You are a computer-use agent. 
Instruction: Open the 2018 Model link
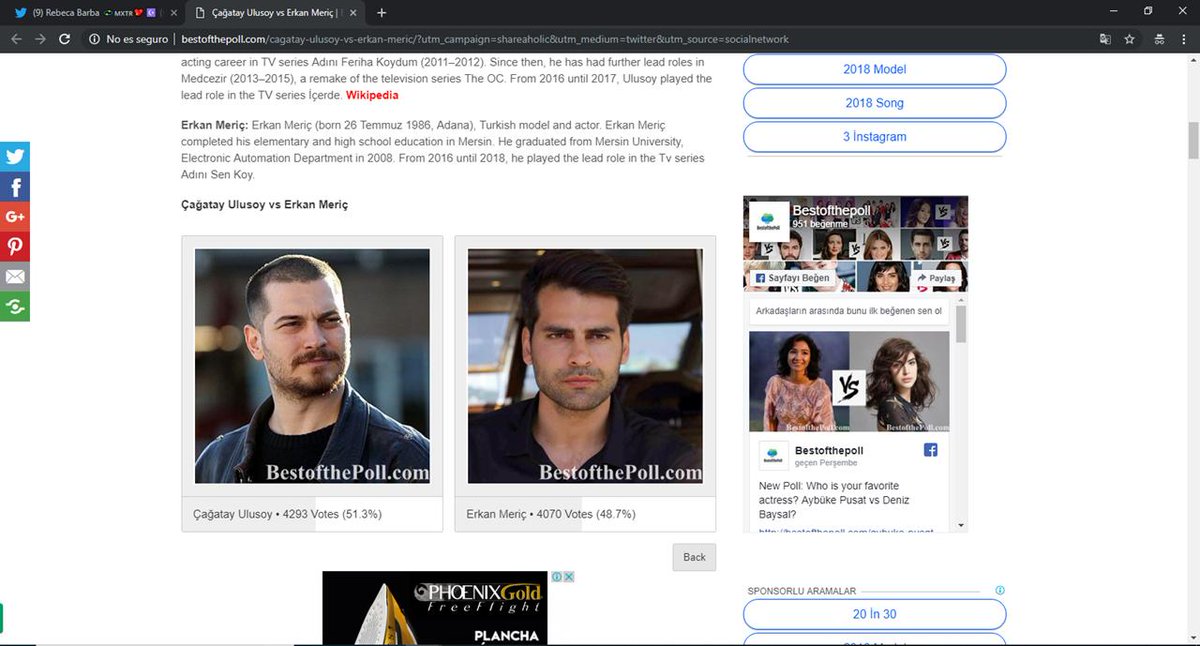coord(875,69)
